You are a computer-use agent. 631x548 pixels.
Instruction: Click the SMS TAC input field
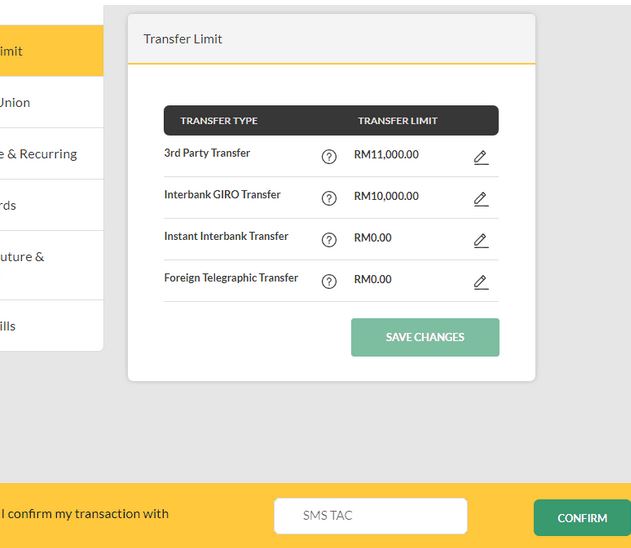pos(370,516)
